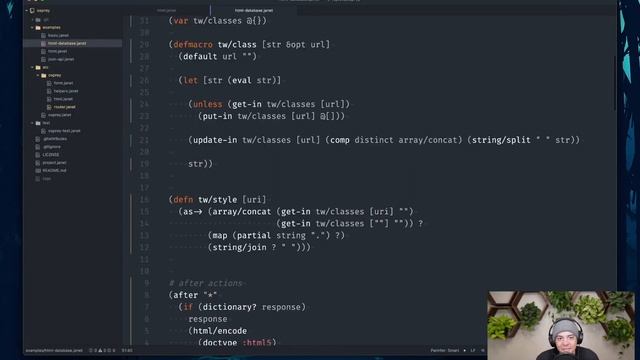Image resolution: width=640 pixels, height=360 pixels.
Task: Click the presenter webcam video overlay
Action: (x=561, y=325)
